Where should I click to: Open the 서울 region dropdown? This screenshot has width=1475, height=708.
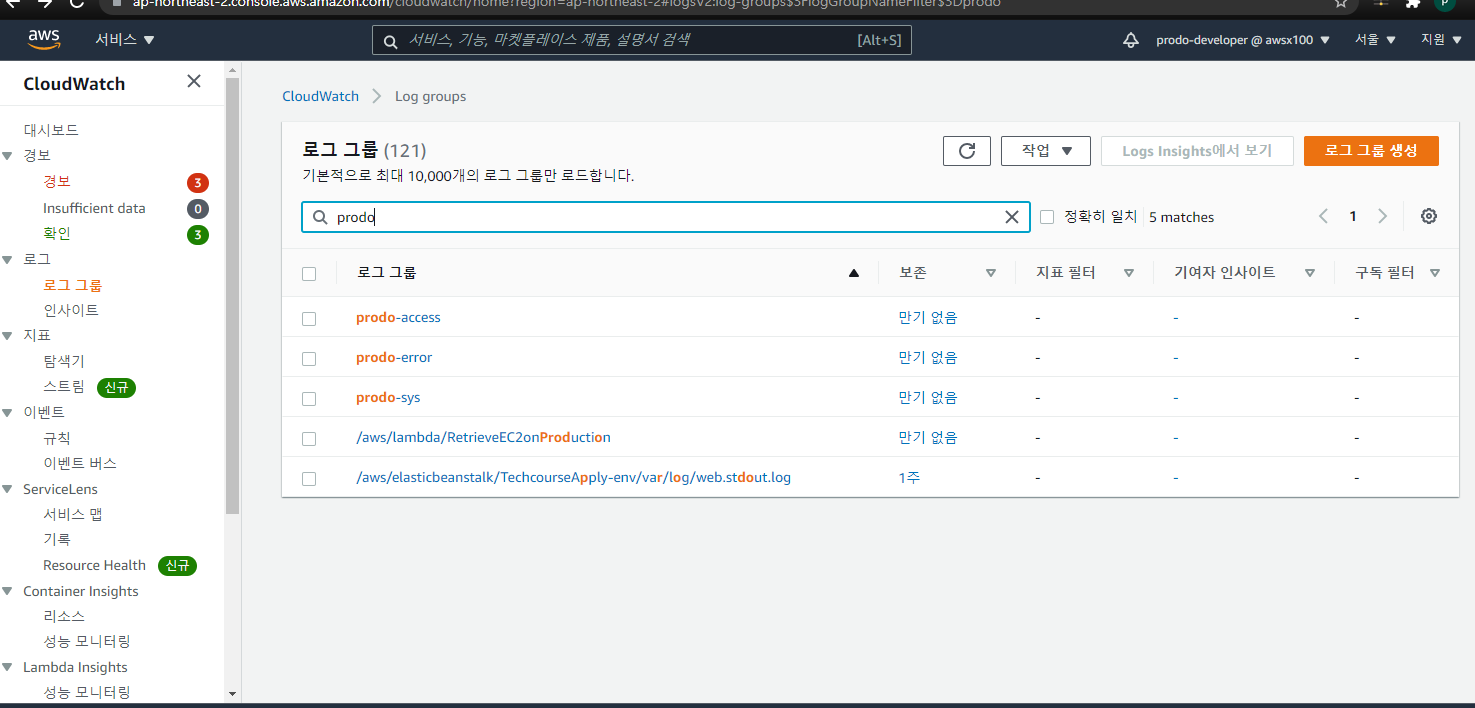point(1375,40)
